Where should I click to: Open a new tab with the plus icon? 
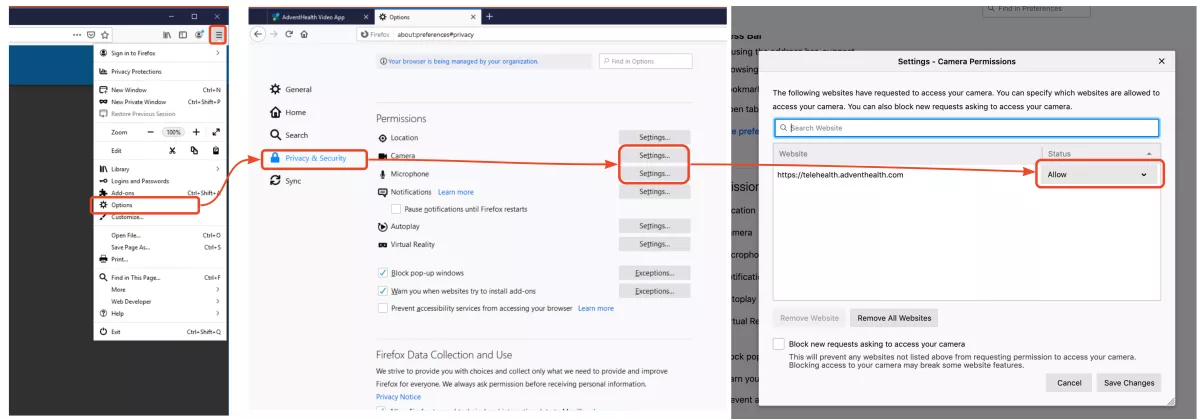tap(489, 17)
